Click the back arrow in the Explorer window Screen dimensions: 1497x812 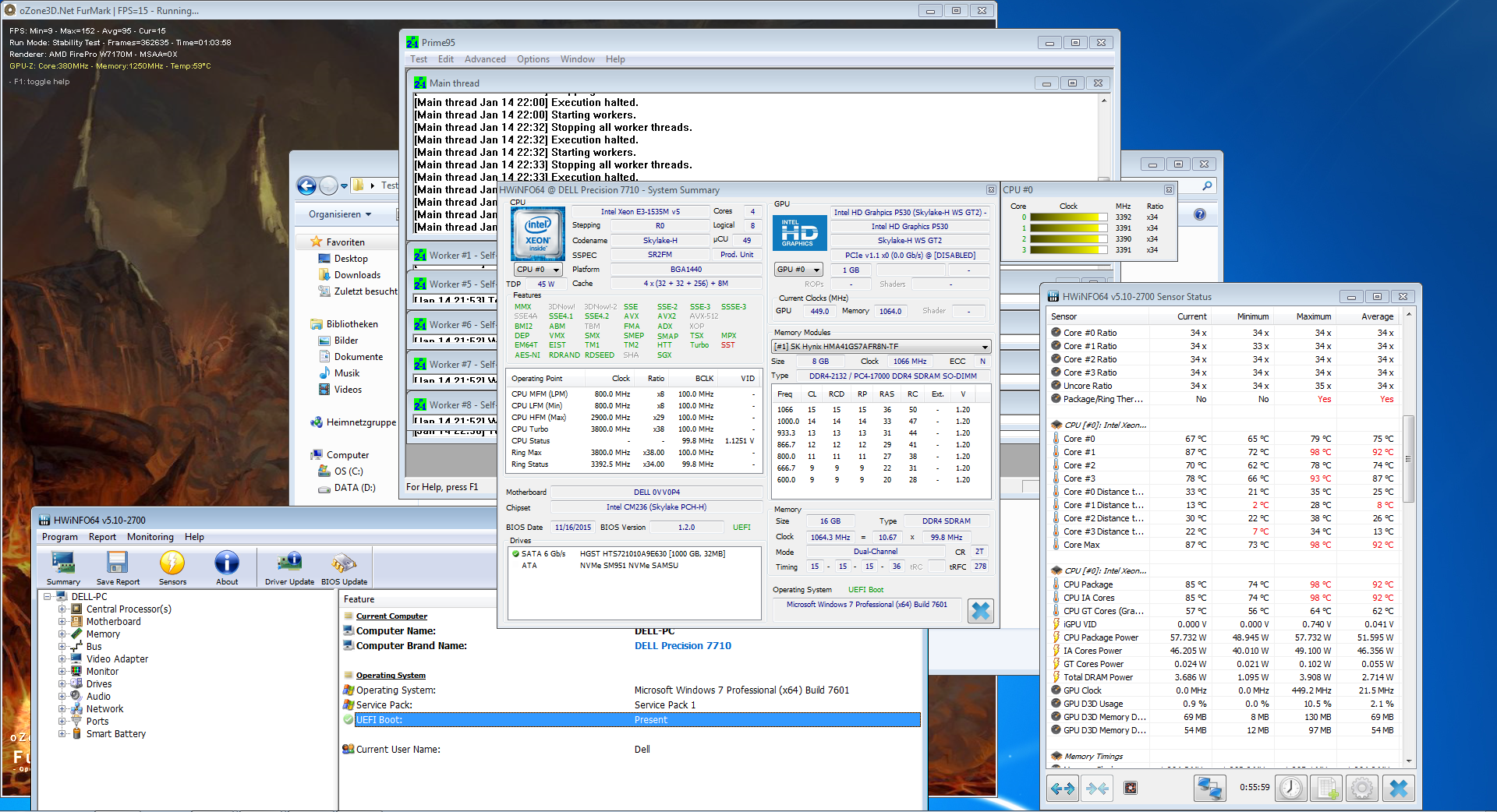pos(306,185)
